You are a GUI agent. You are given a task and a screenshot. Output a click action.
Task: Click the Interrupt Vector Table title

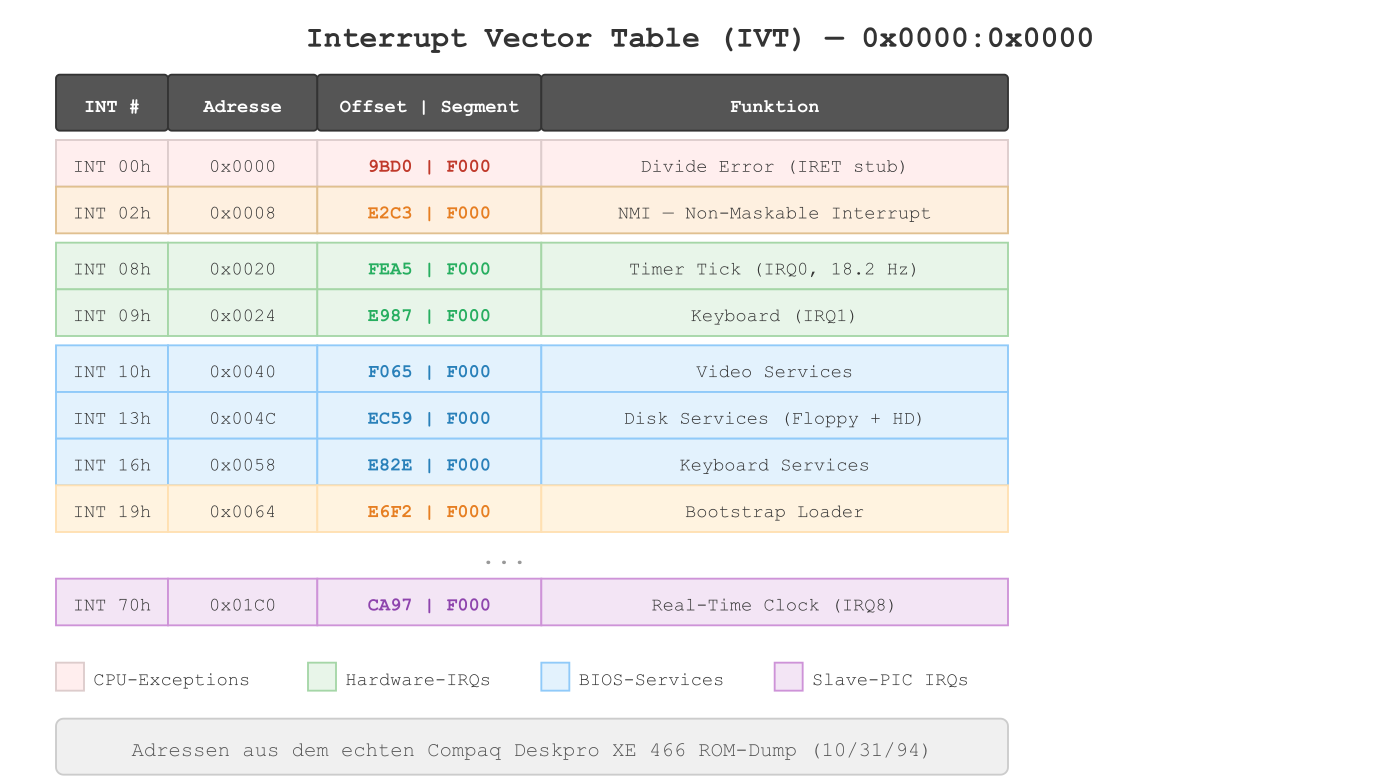pos(700,38)
